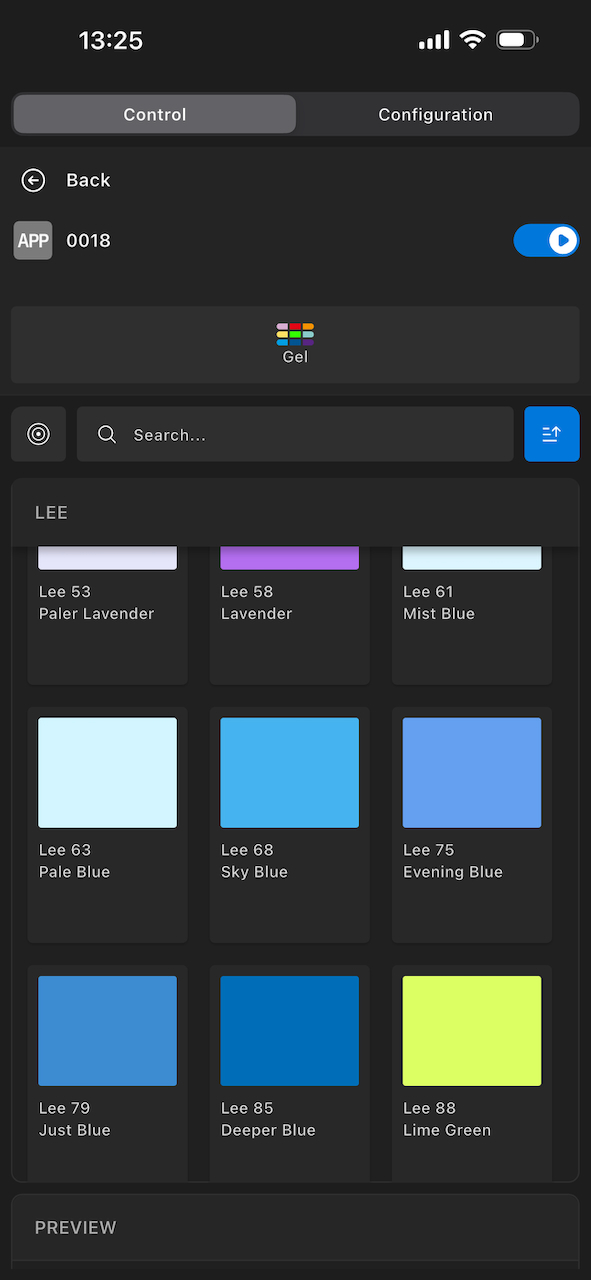Click the Back label
This screenshot has height=1280, width=591.
click(88, 180)
